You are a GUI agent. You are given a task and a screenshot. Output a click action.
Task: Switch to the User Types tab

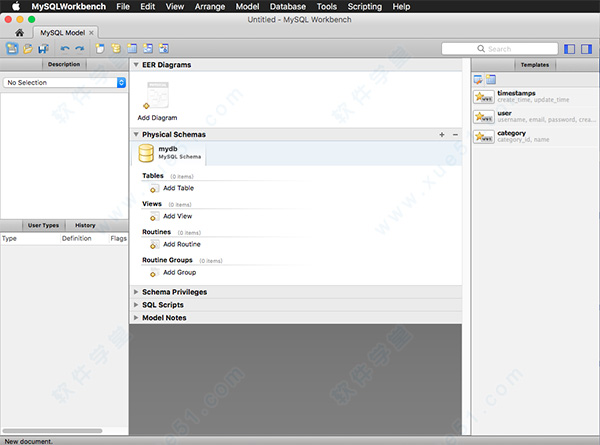click(x=43, y=225)
